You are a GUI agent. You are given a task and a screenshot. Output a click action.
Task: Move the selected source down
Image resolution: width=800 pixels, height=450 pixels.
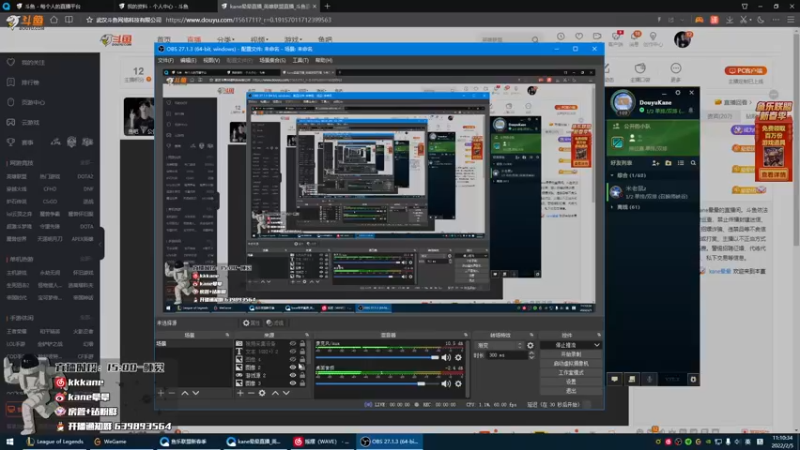click(x=286, y=393)
